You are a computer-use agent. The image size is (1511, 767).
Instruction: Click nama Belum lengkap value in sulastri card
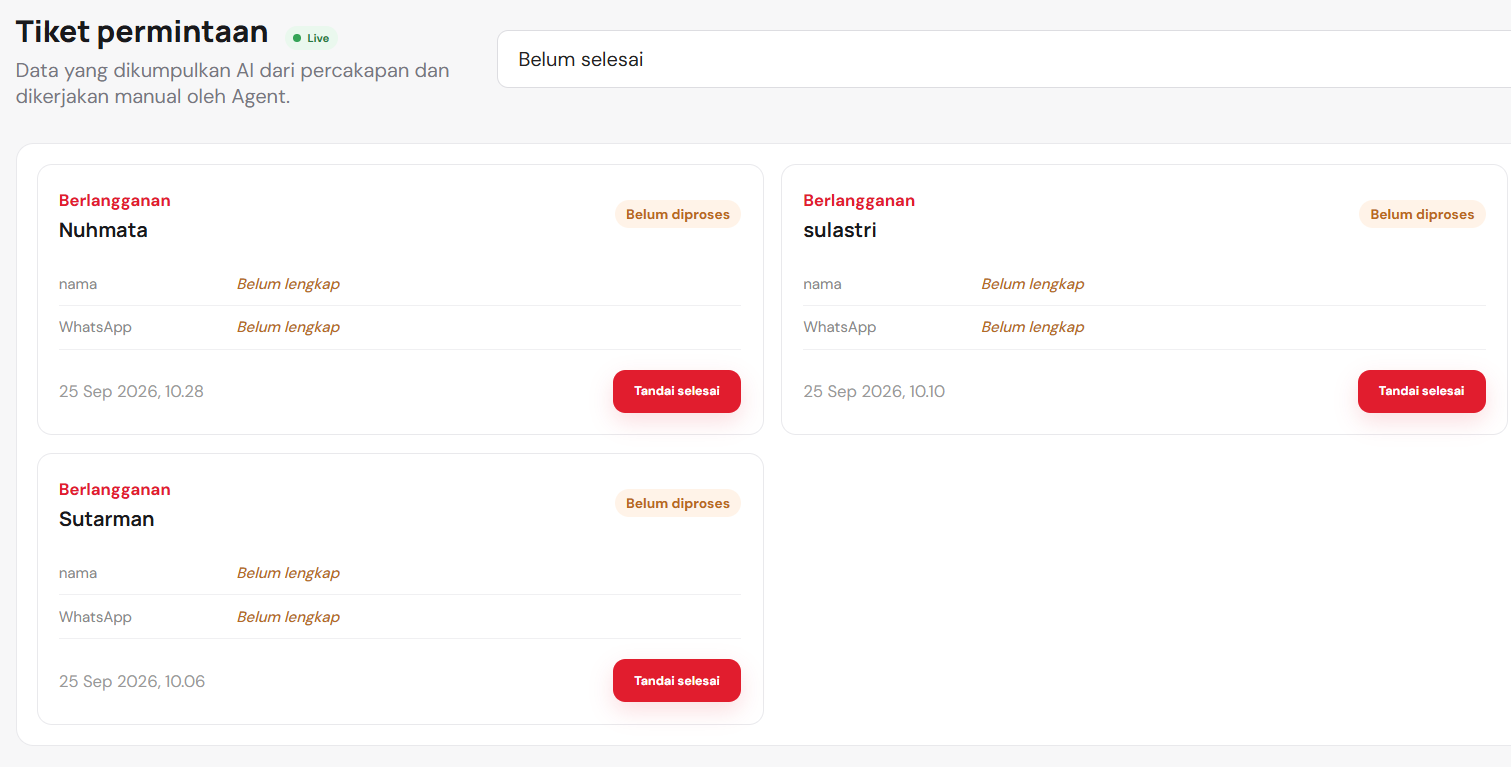1032,284
